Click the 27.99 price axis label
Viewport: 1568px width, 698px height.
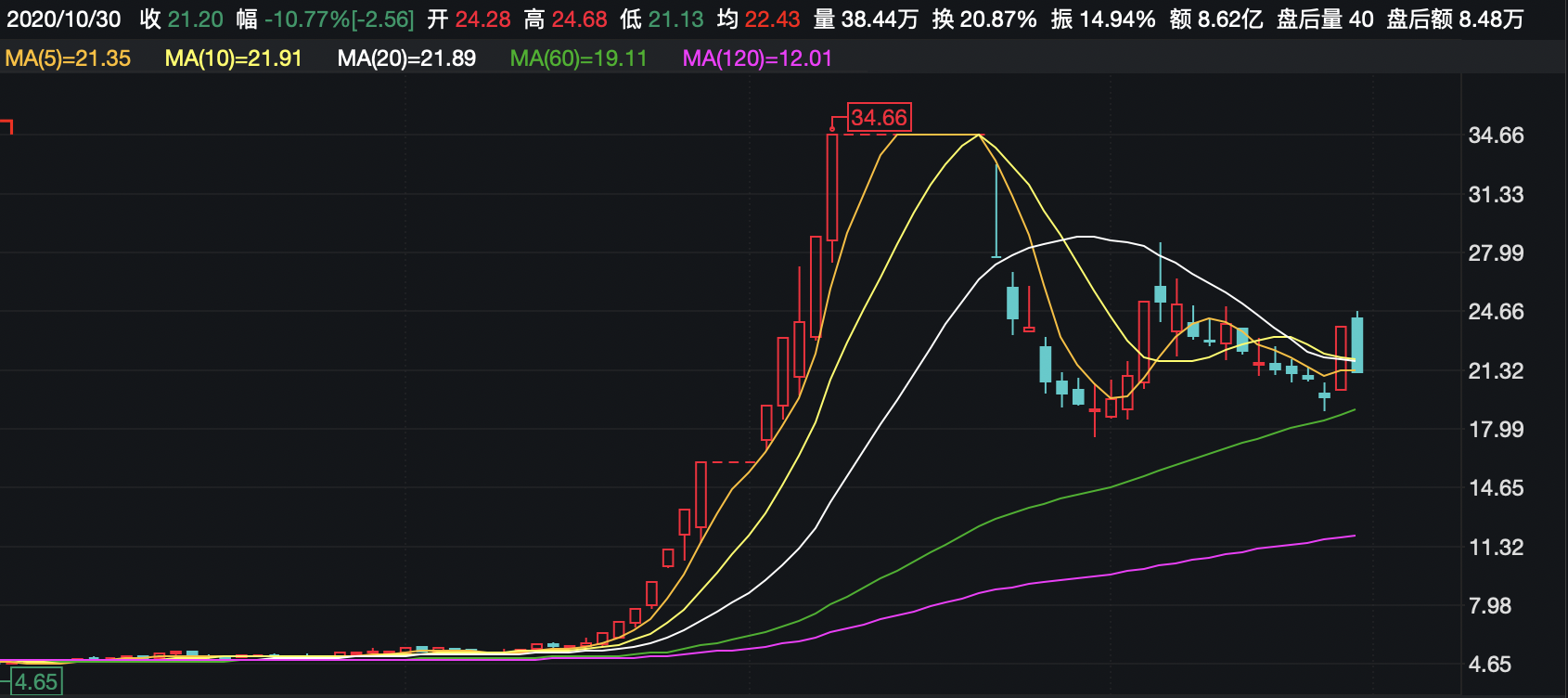click(x=1496, y=252)
